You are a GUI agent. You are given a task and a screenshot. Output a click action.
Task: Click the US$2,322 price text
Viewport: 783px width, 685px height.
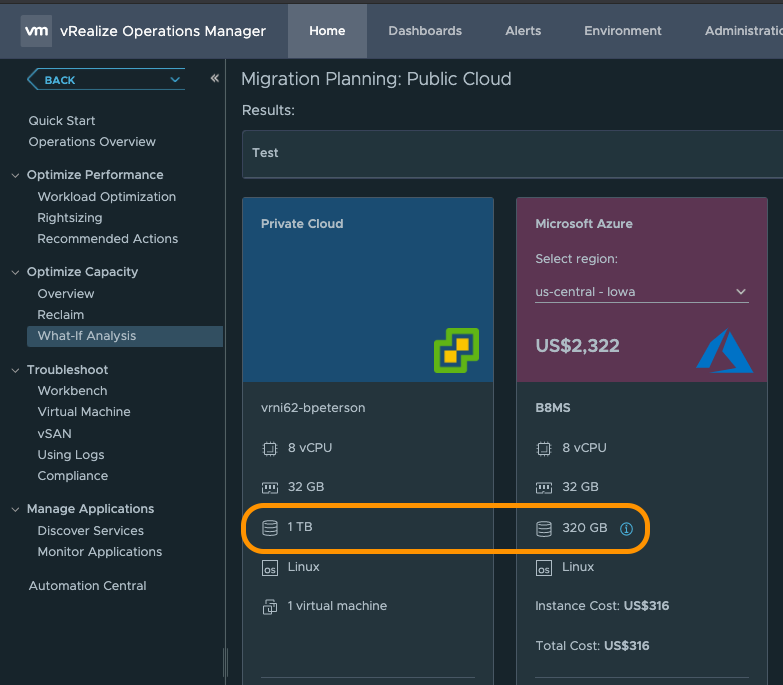coord(577,345)
